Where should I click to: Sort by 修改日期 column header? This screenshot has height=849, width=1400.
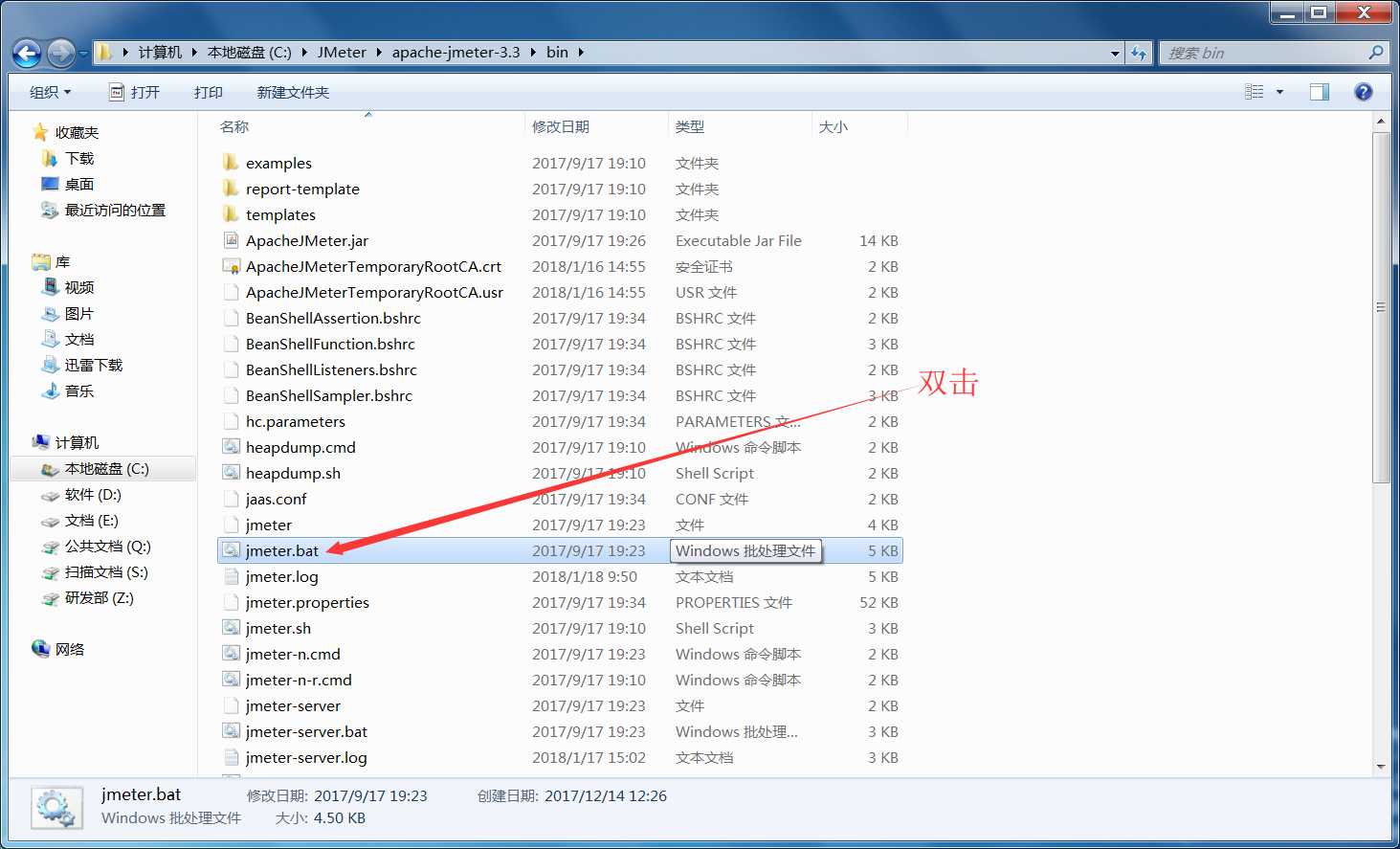pos(561,126)
